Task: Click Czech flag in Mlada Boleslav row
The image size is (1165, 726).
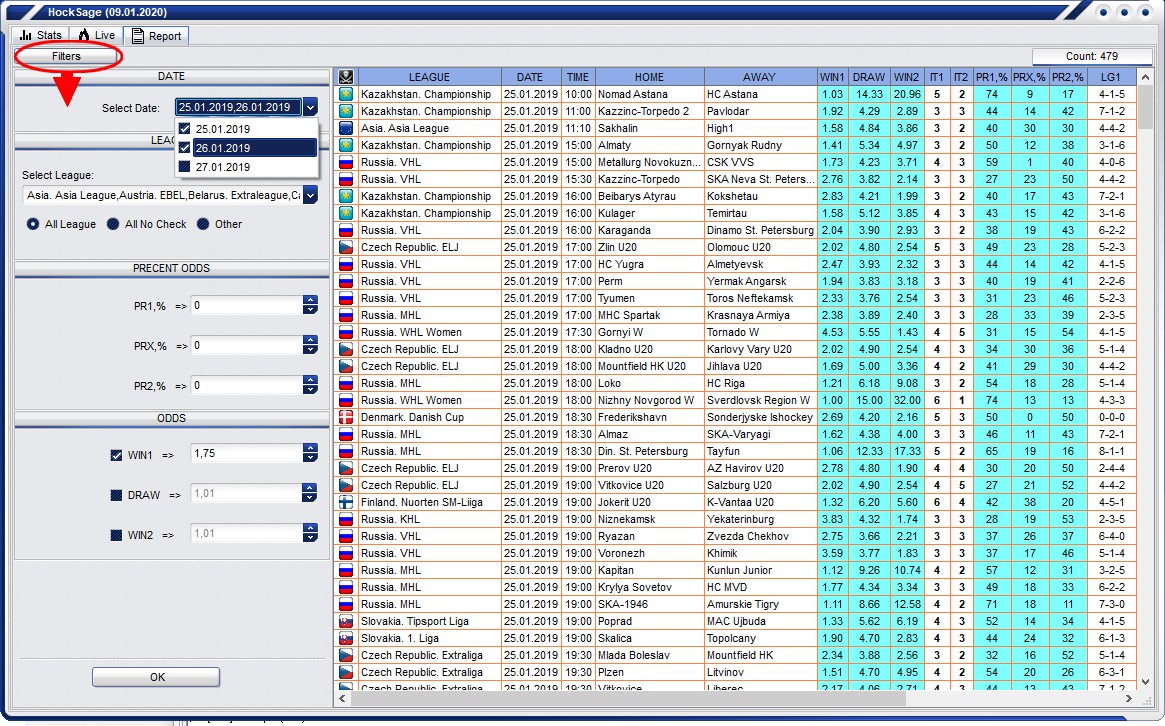Action: coord(345,655)
